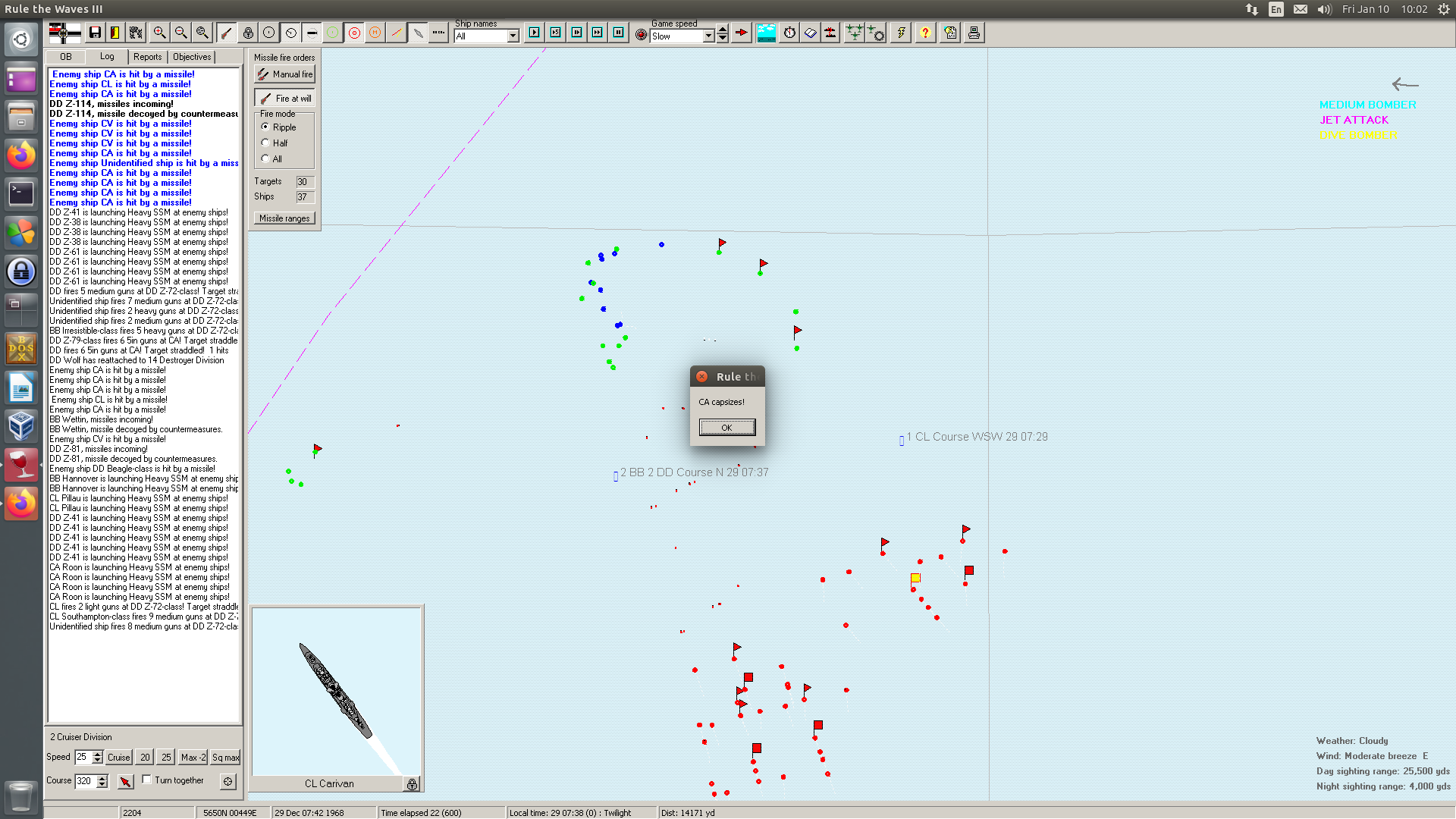Enable the Turn together checkbox
Image resolution: width=1456 pixels, height=819 pixels.
click(x=147, y=780)
